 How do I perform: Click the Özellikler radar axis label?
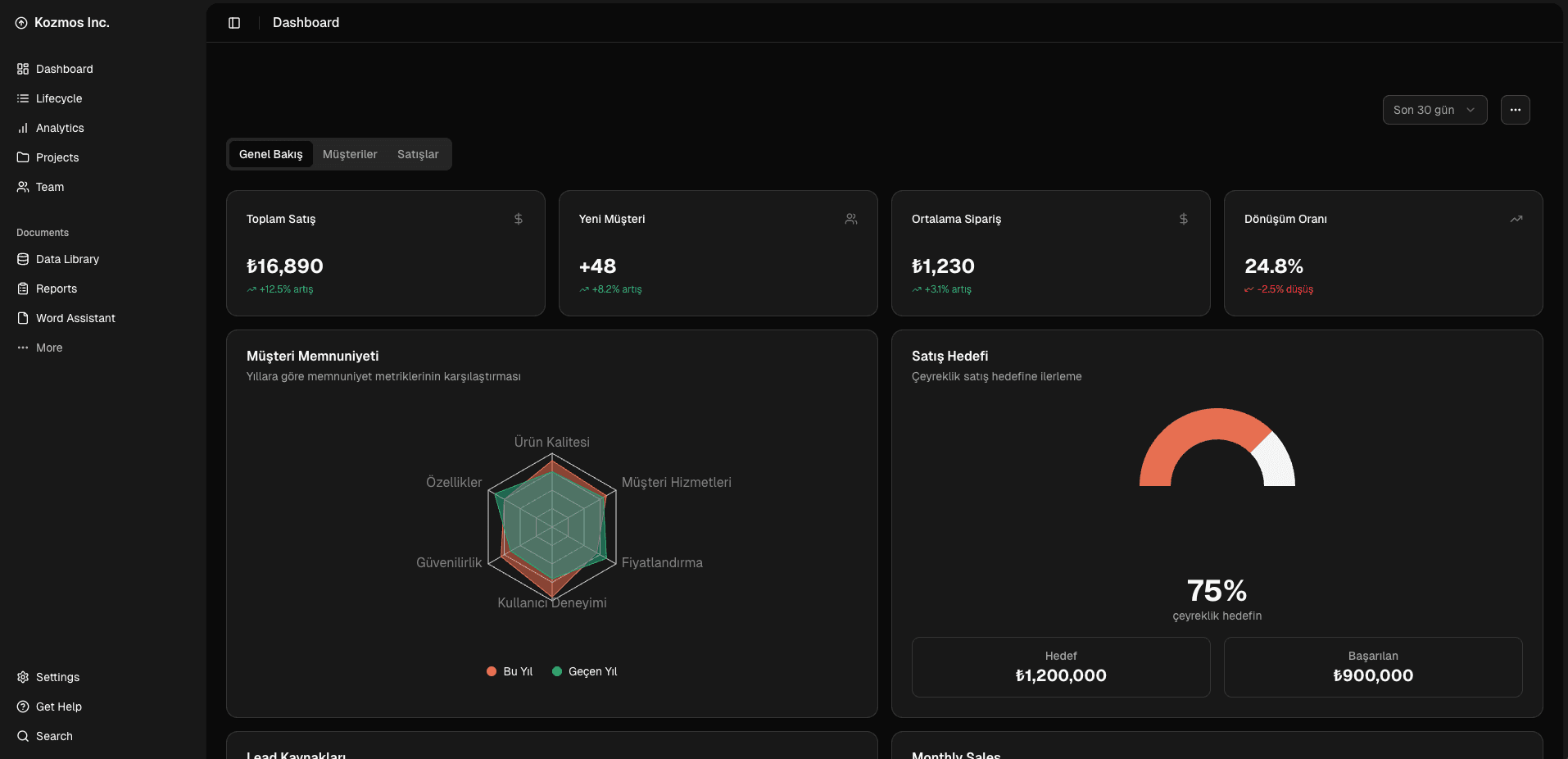(x=454, y=482)
